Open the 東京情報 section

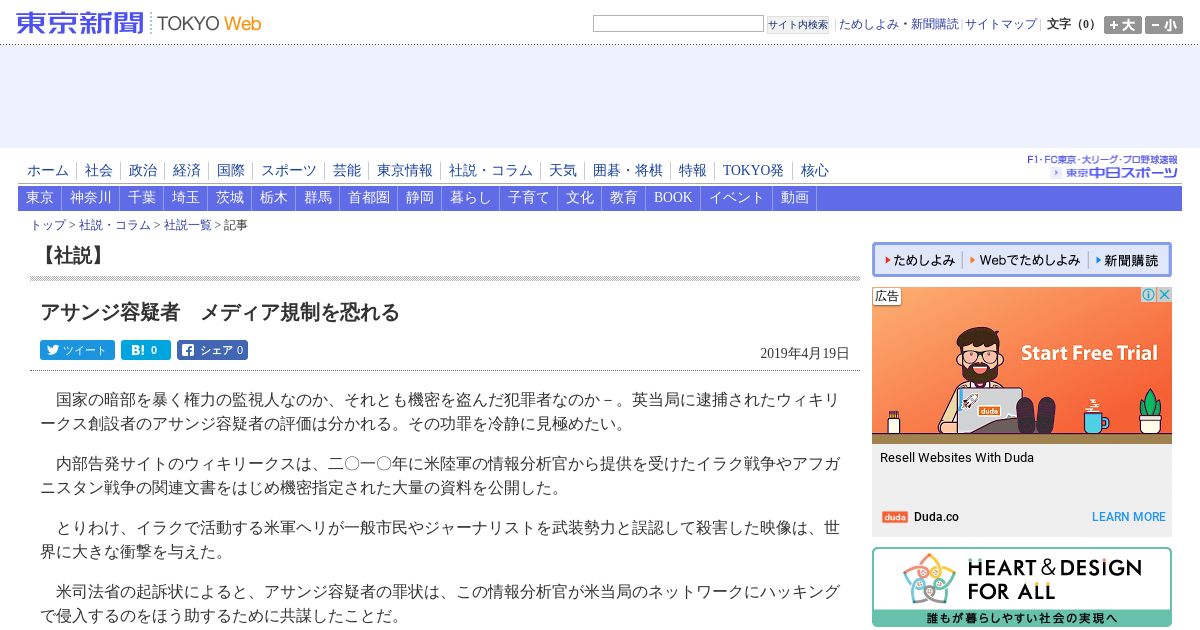405,171
